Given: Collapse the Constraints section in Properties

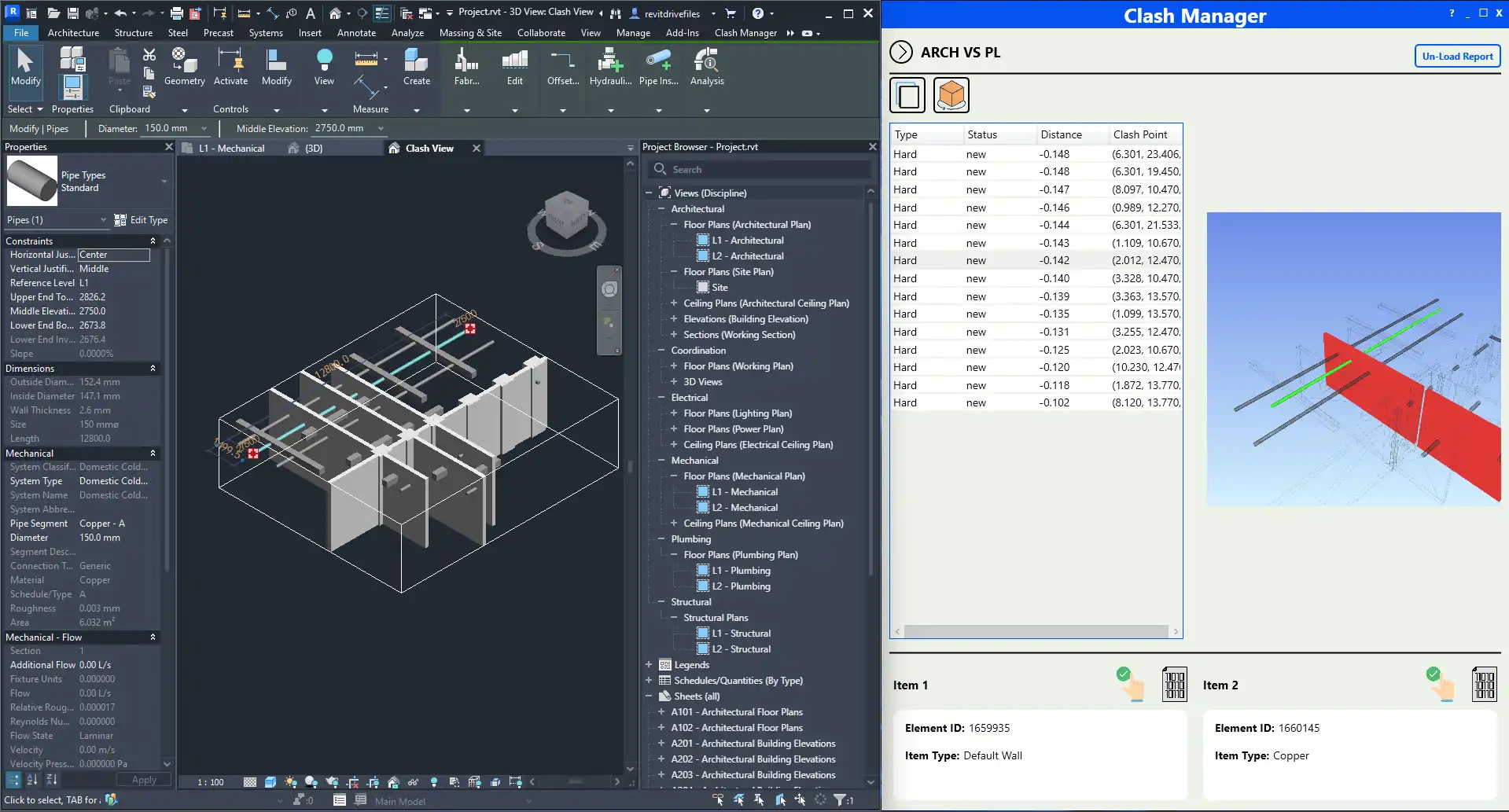Looking at the screenshot, I should click(x=153, y=241).
